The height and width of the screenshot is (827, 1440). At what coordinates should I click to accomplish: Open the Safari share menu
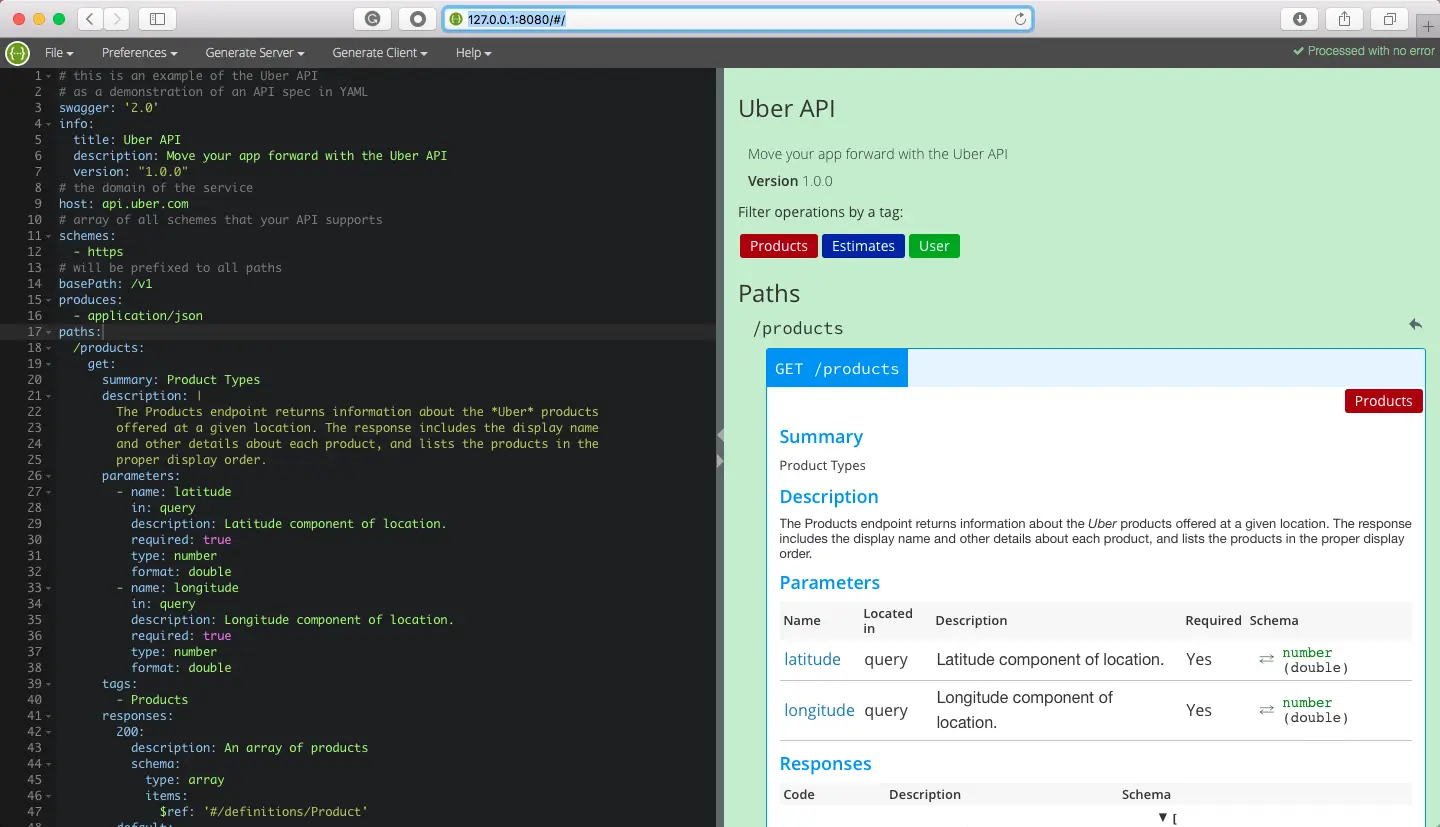pos(1345,19)
